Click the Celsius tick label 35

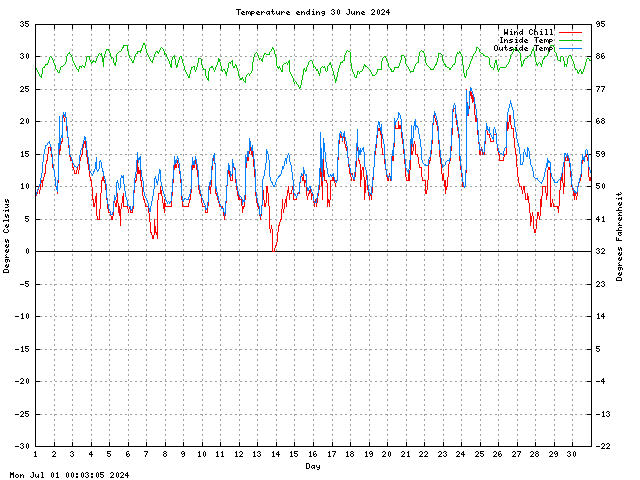click(x=24, y=24)
